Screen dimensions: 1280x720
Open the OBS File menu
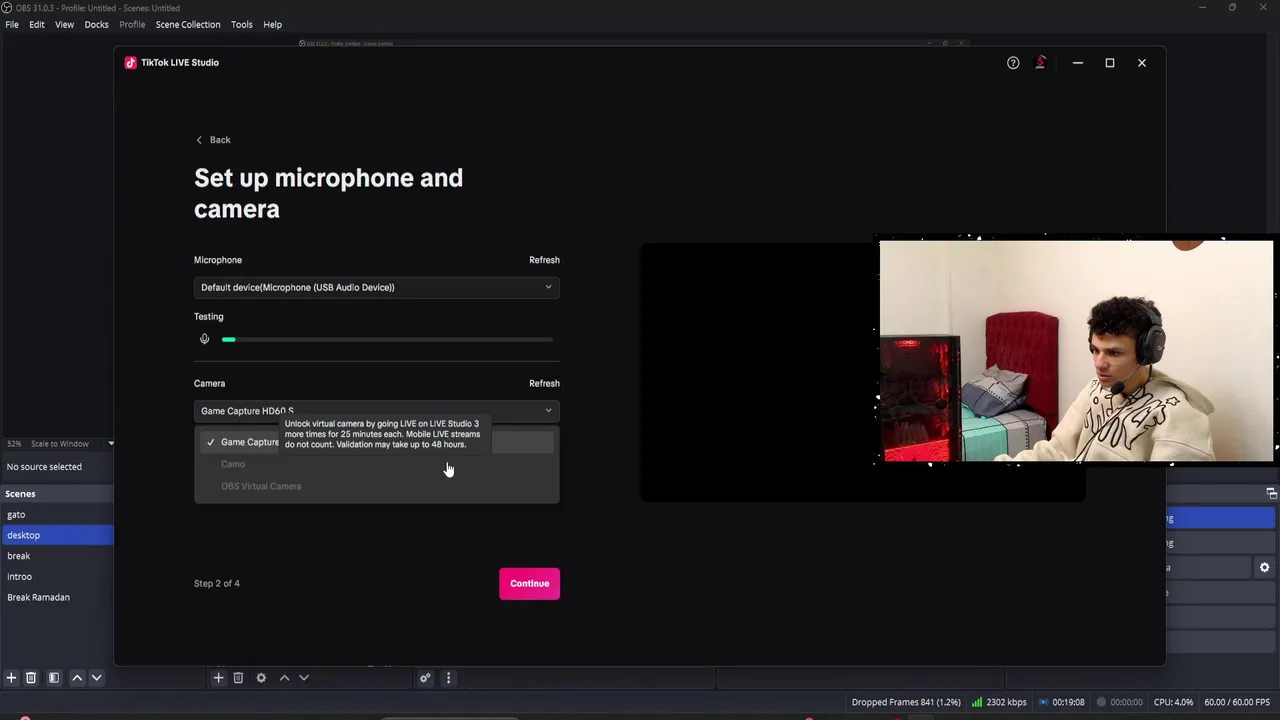coord(12,24)
